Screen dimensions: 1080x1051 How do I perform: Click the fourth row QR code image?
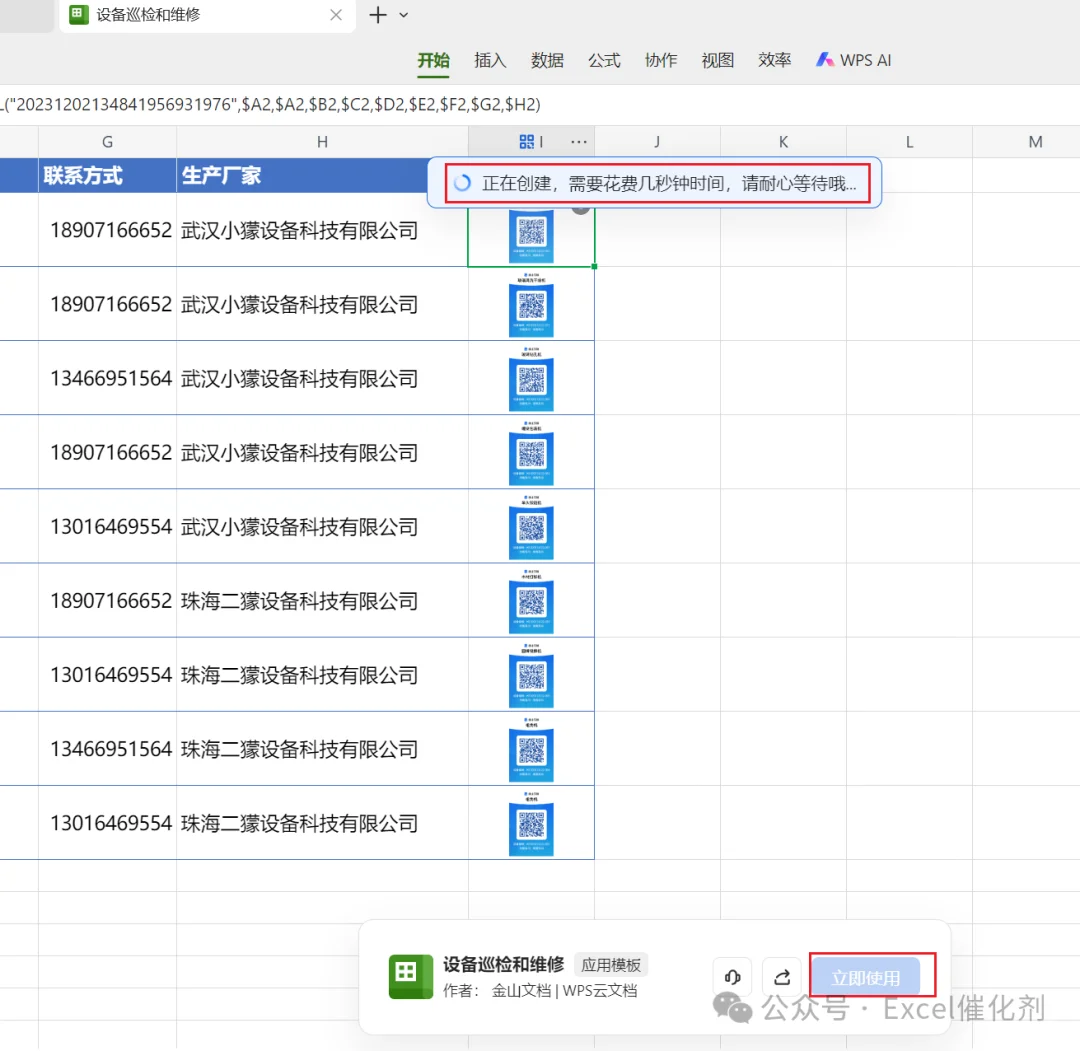point(531,454)
